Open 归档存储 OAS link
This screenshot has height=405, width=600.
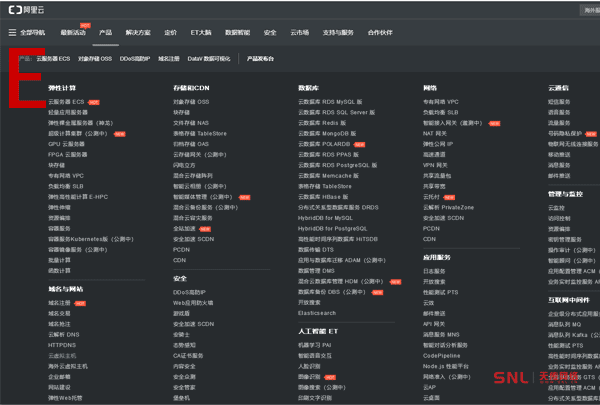point(191,144)
